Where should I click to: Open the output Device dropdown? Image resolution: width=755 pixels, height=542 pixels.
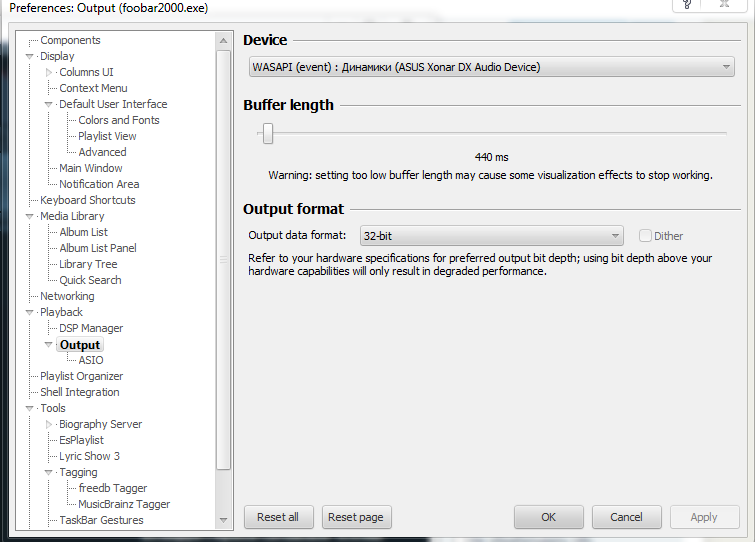click(x=492, y=67)
